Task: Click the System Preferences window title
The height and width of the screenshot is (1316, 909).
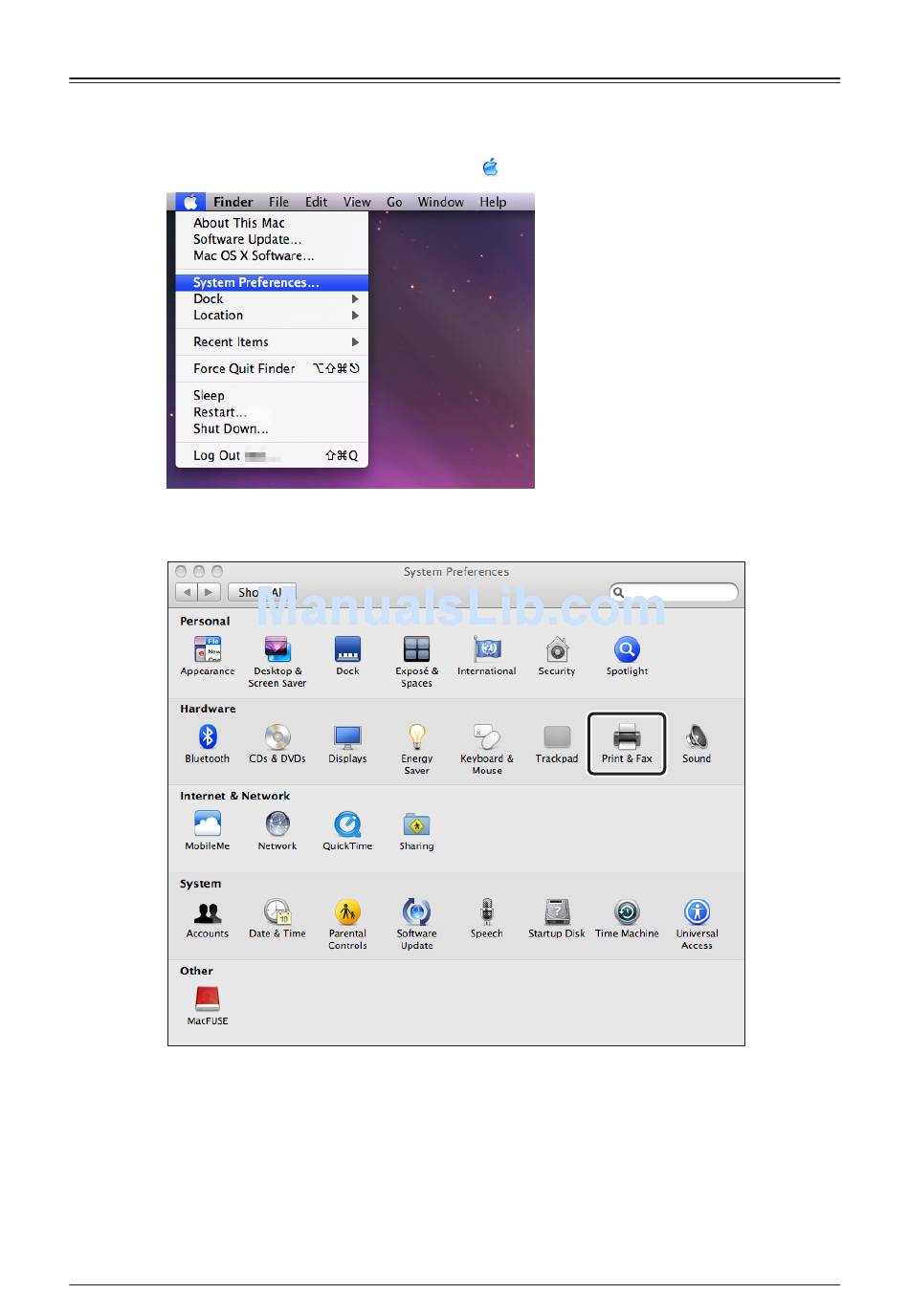Action: (x=456, y=572)
